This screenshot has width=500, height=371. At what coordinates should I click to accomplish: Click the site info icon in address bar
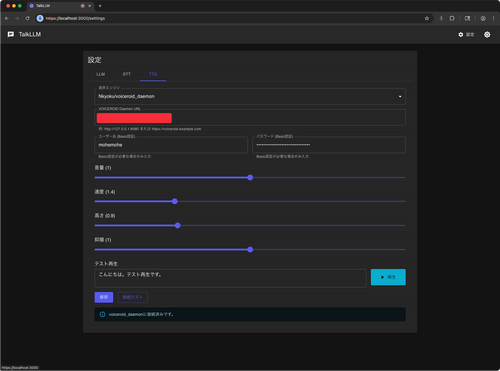point(40,18)
